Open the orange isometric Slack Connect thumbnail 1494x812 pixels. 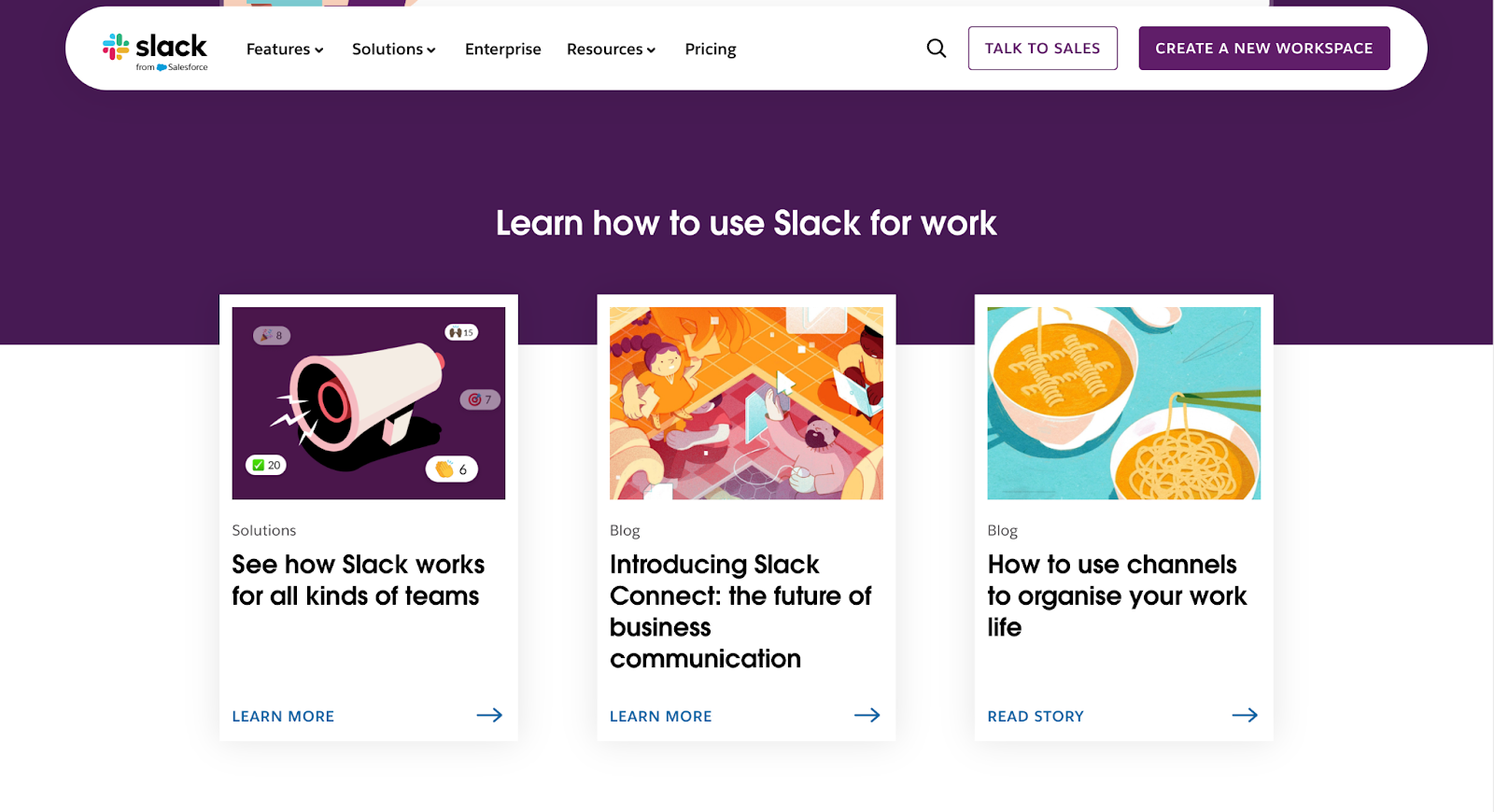[746, 403]
